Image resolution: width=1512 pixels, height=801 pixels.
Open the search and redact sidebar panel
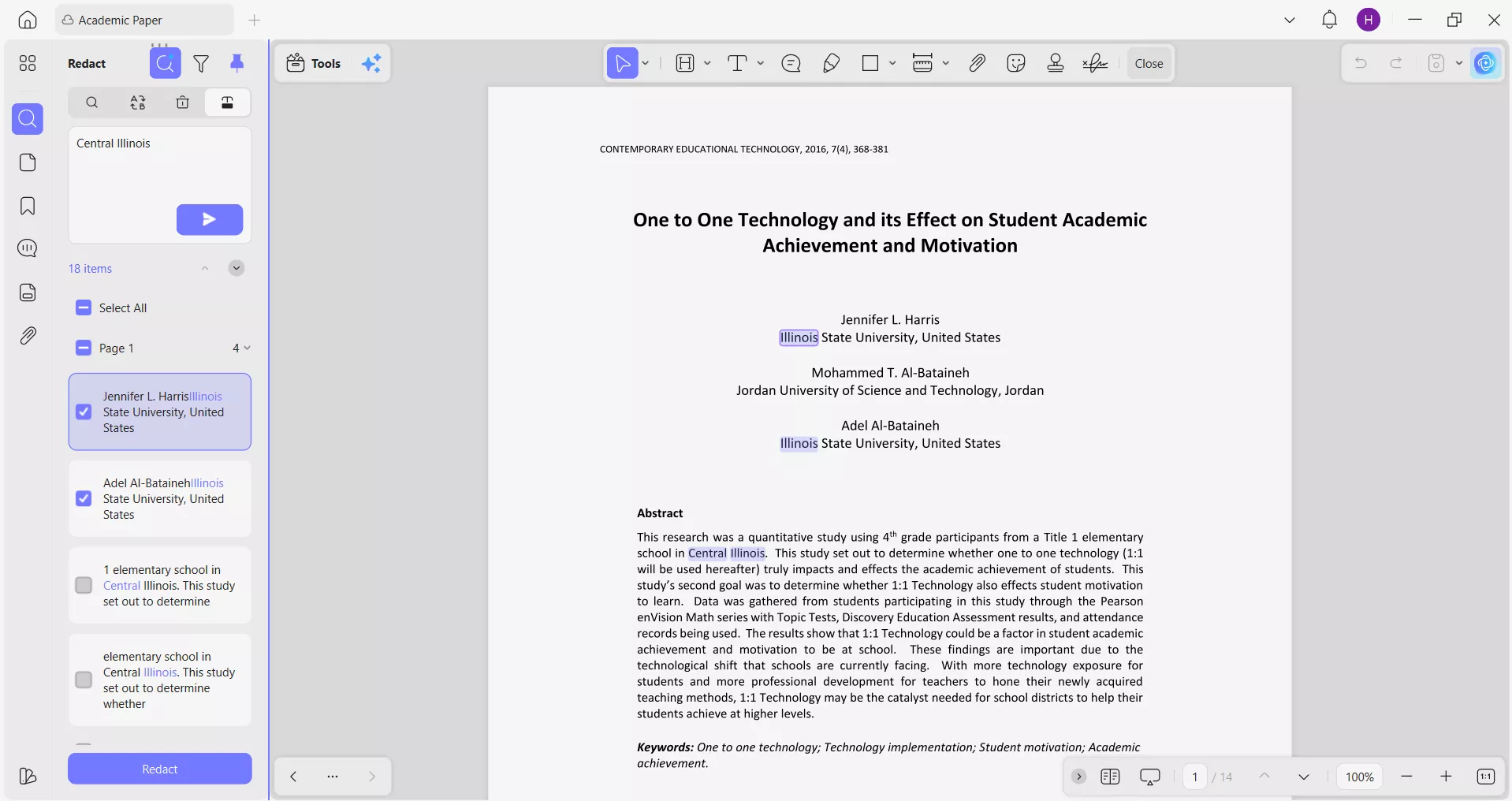tap(28, 119)
